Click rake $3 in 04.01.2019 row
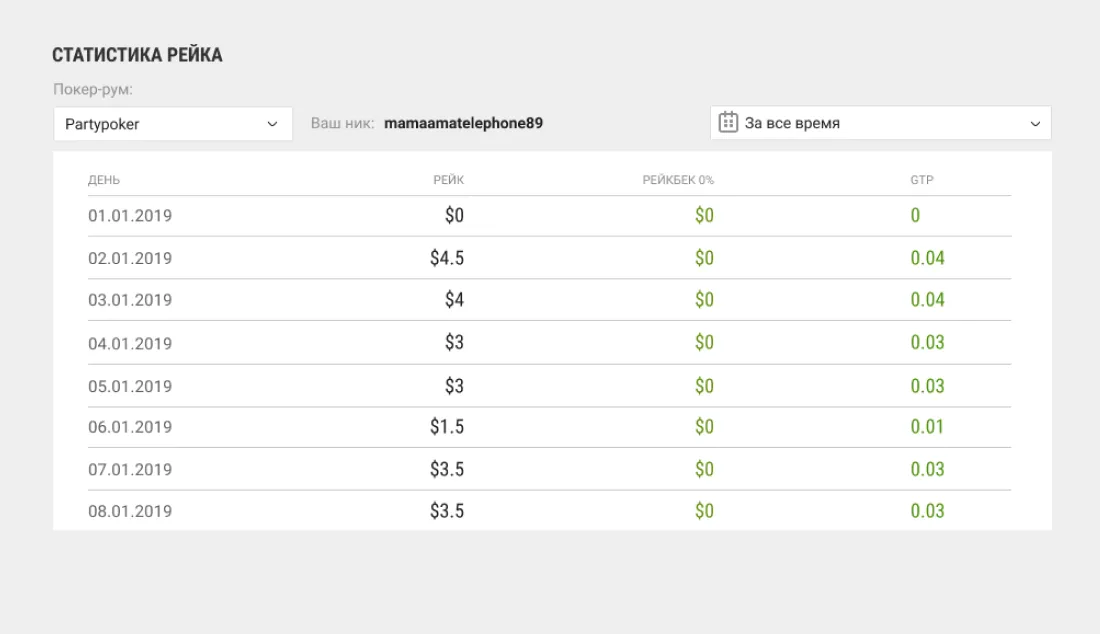Viewport: 1100px width, 634px height. click(x=454, y=342)
